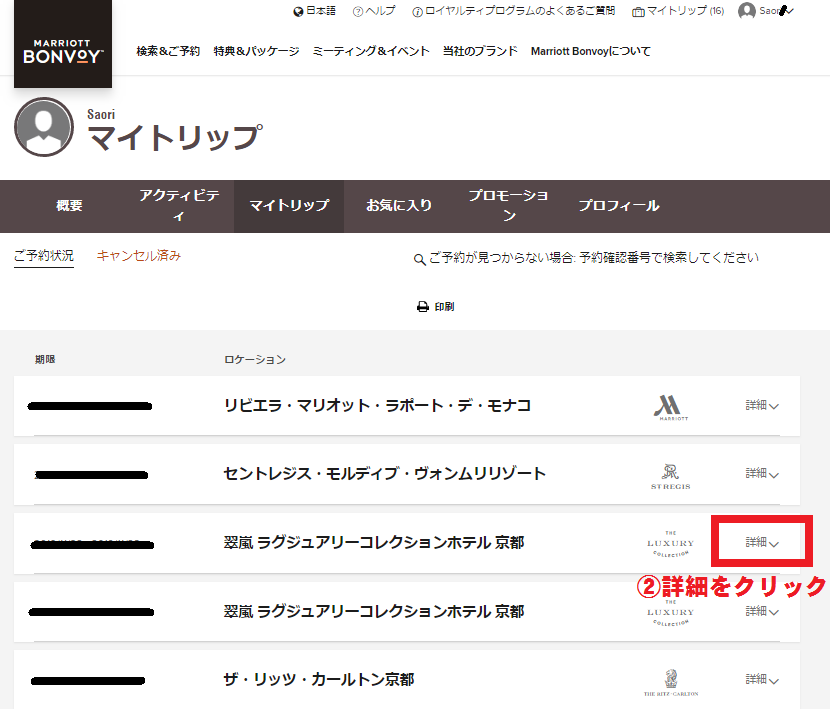
Task: Click the suitcase My Trips icon
Action: point(638,12)
